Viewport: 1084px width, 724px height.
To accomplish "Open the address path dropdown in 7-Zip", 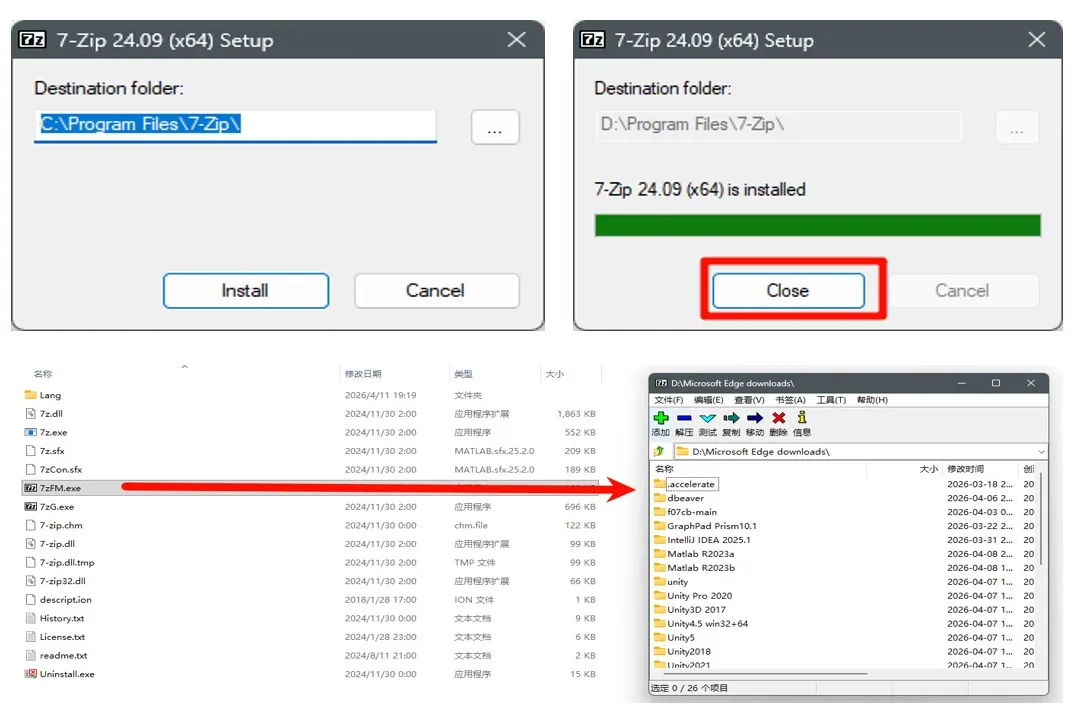I will 1040,452.
